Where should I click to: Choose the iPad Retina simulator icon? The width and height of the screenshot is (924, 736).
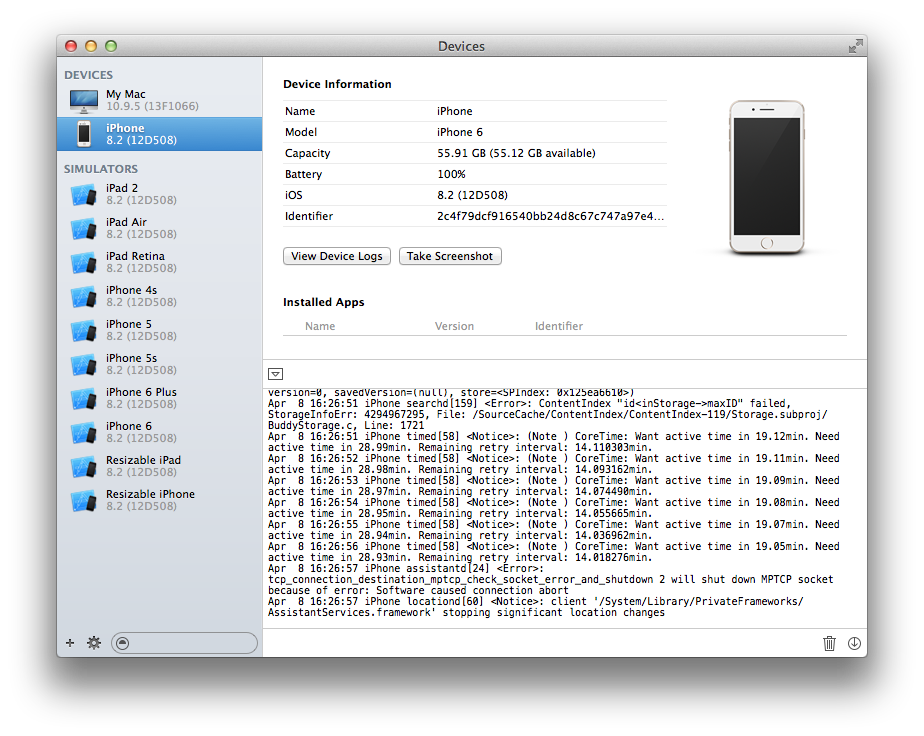pos(83,262)
